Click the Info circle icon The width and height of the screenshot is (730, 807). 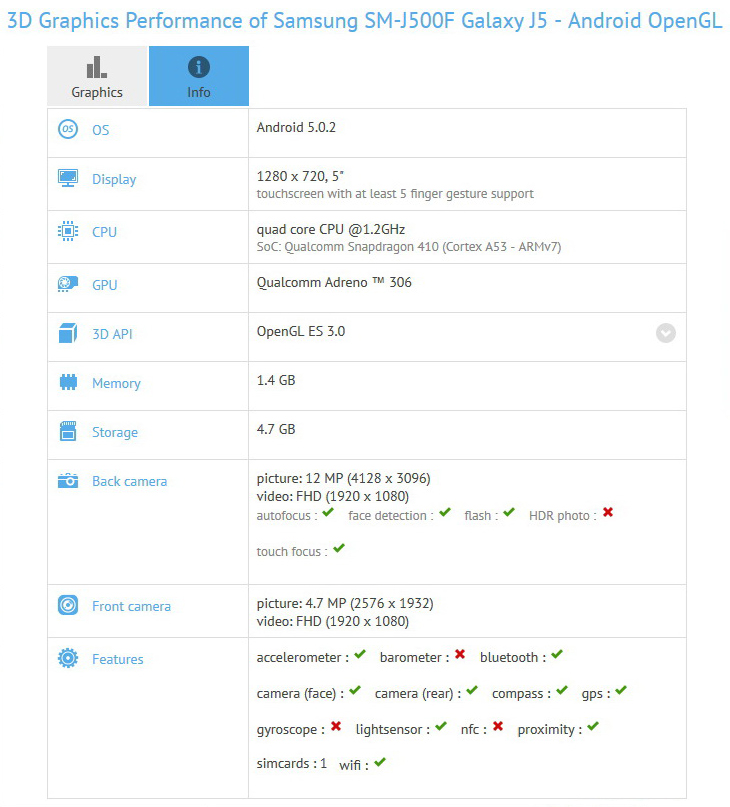(x=199, y=67)
